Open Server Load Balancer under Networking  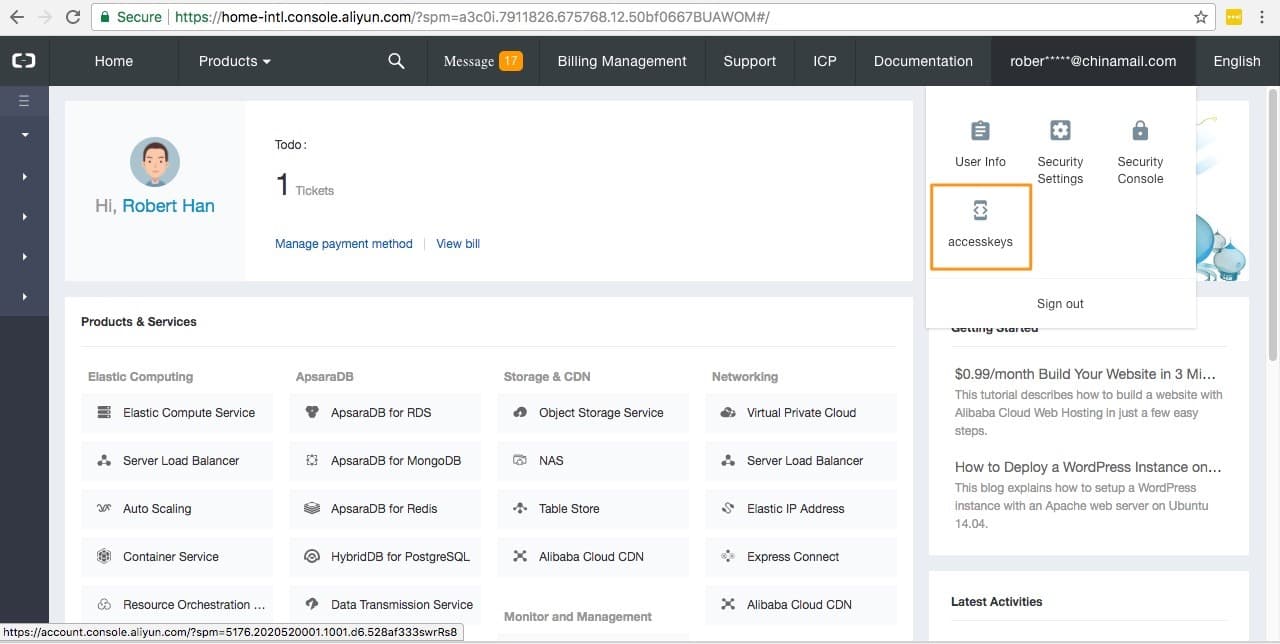click(801, 460)
